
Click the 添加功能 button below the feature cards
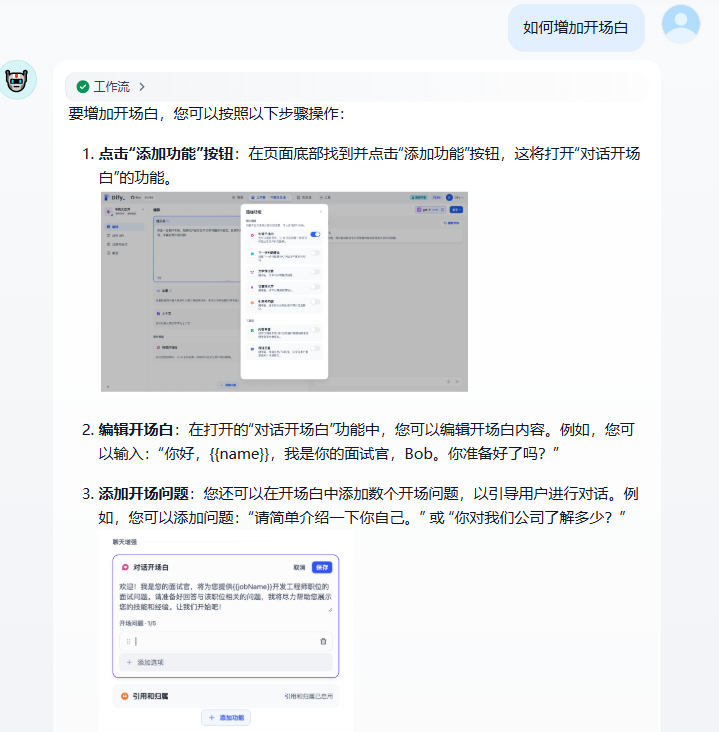coord(226,718)
